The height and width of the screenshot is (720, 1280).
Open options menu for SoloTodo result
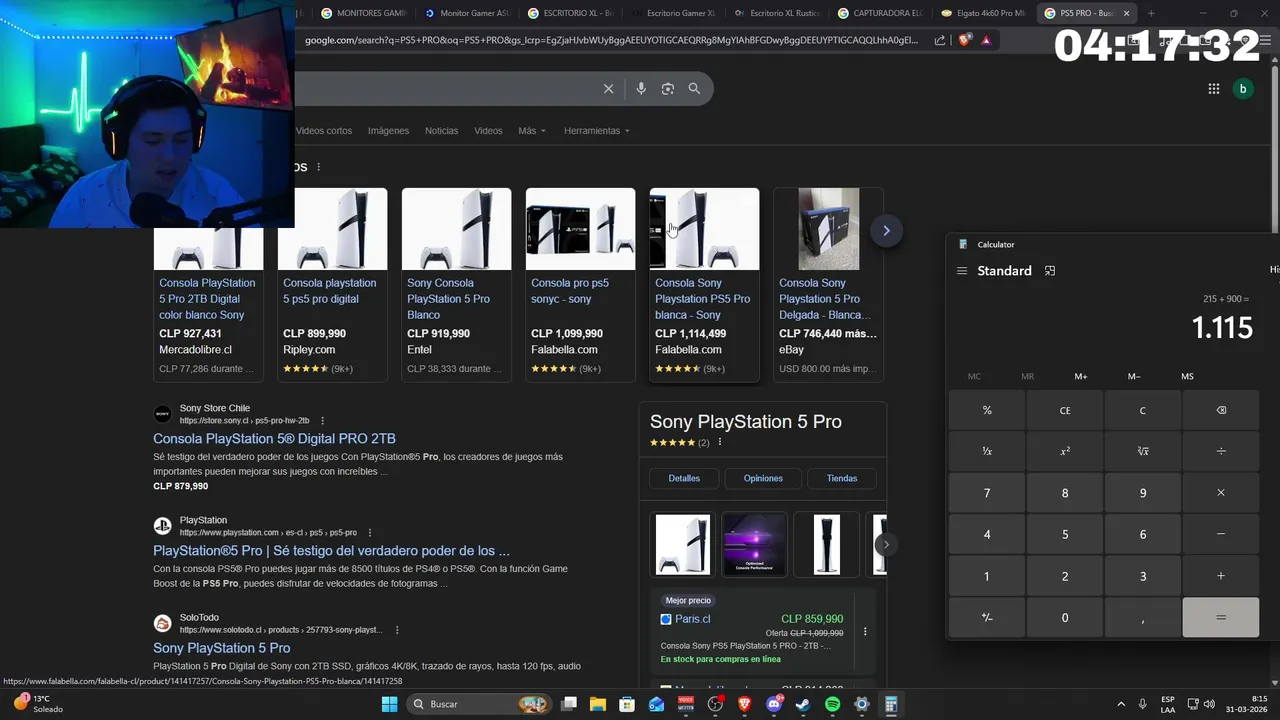(x=397, y=630)
